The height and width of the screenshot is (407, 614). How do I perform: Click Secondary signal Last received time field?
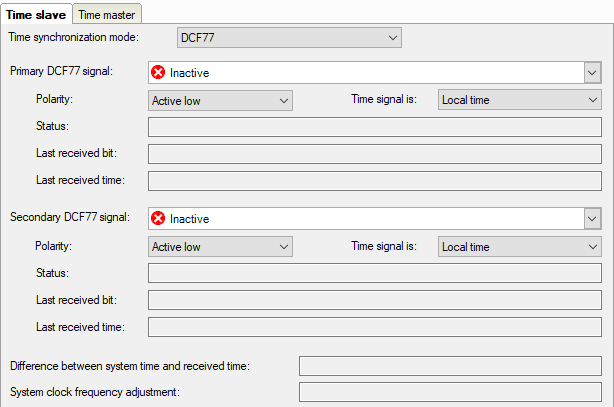(374, 327)
